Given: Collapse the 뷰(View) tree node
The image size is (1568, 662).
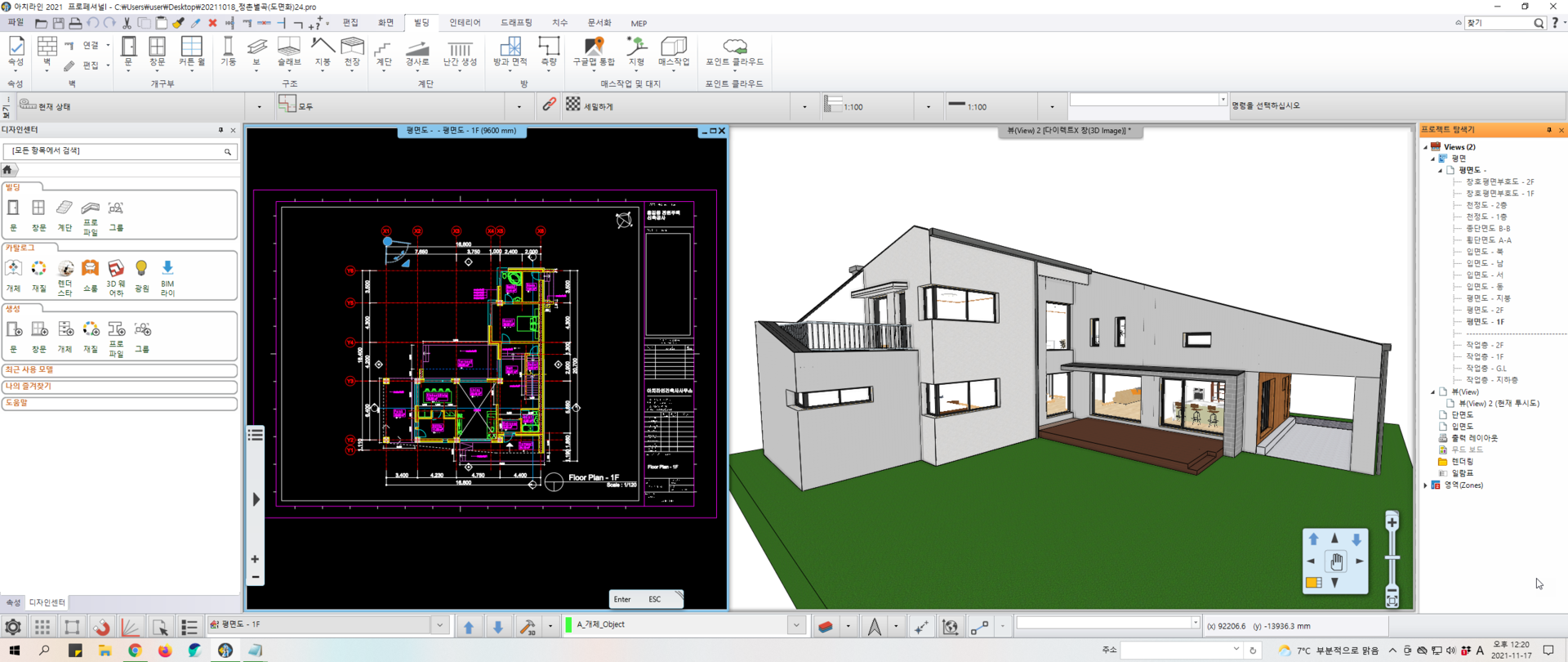Looking at the screenshot, I should (1433, 392).
